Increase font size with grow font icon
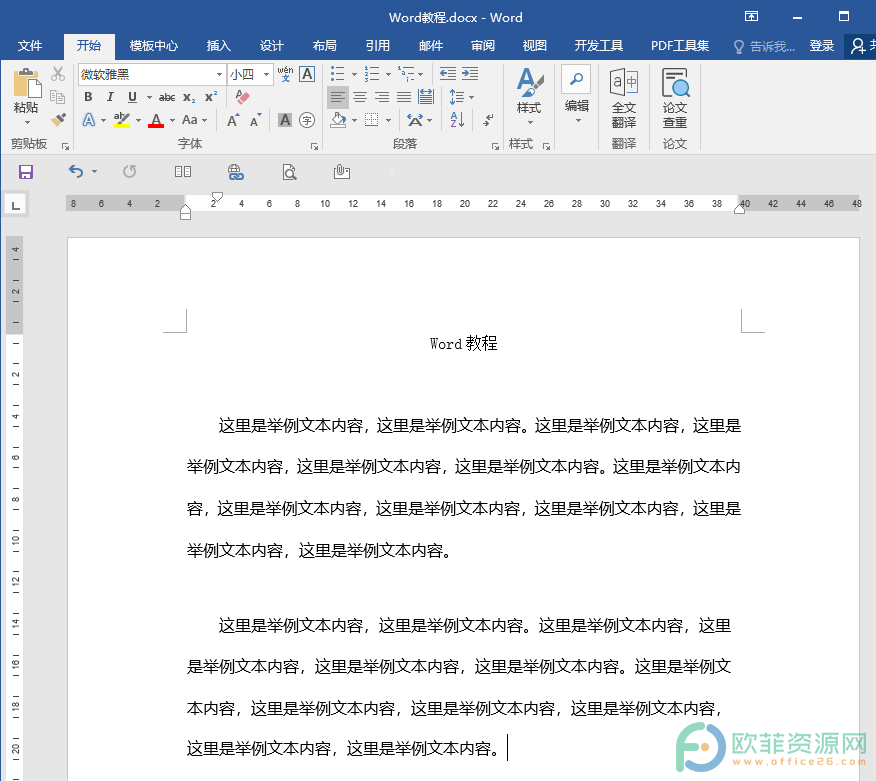Screen dimensions: 876x781 click(x=234, y=120)
